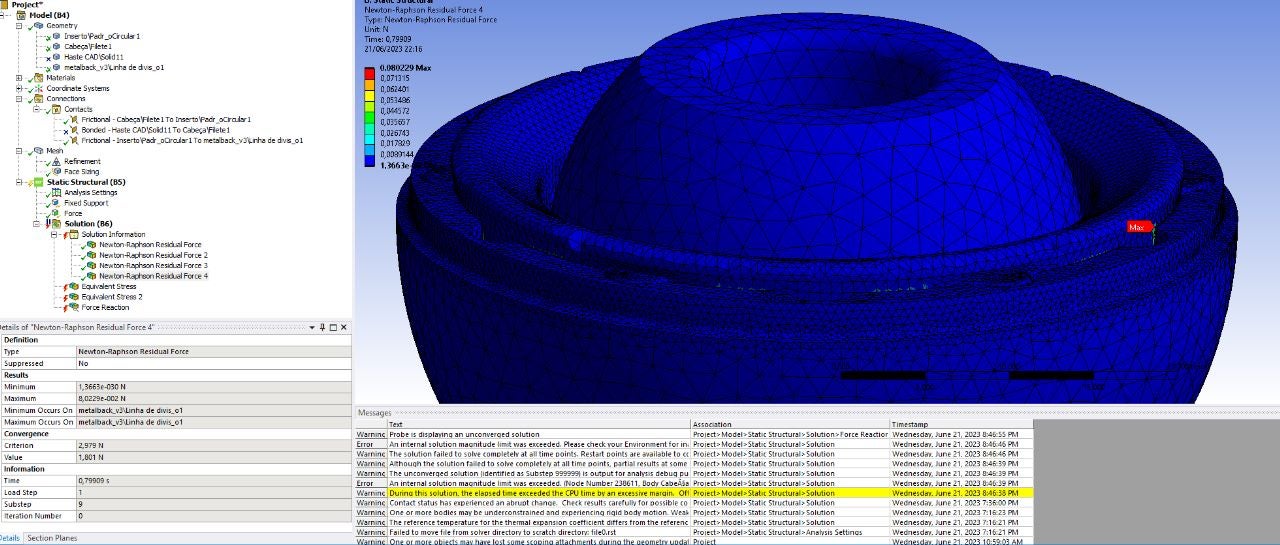Select Newton-Raphson Residual Force 4 in tree
This screenshot has height=545, width=1280.
coord(153,276)
